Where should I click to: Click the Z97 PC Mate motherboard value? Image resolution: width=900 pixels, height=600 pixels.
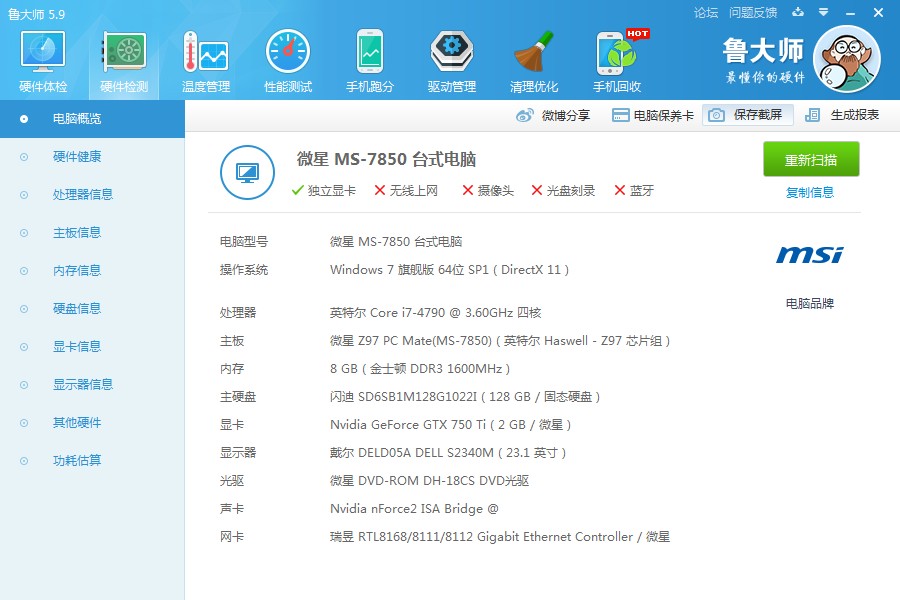tap(500, 341)
